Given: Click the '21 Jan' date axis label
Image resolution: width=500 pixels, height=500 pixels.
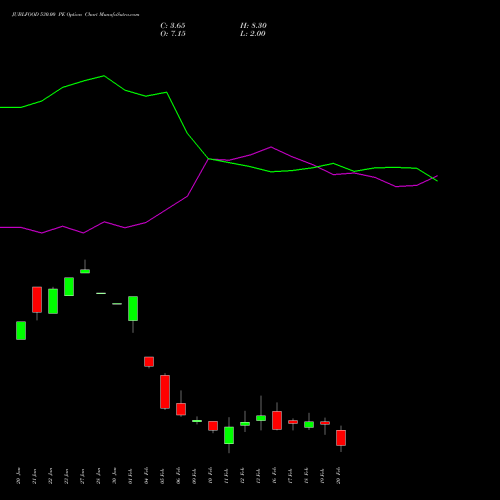Looking at the screenshot, I should 35,476.
